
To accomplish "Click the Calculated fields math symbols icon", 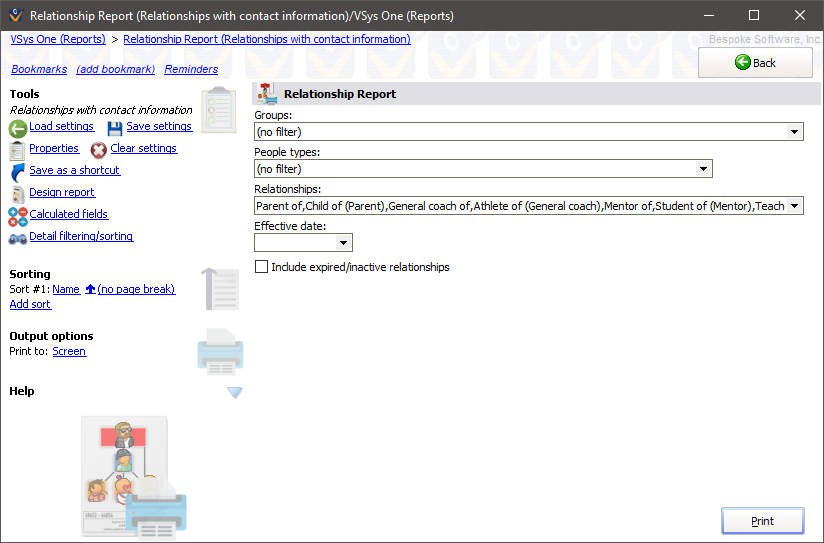I will (x=18, y=216).
